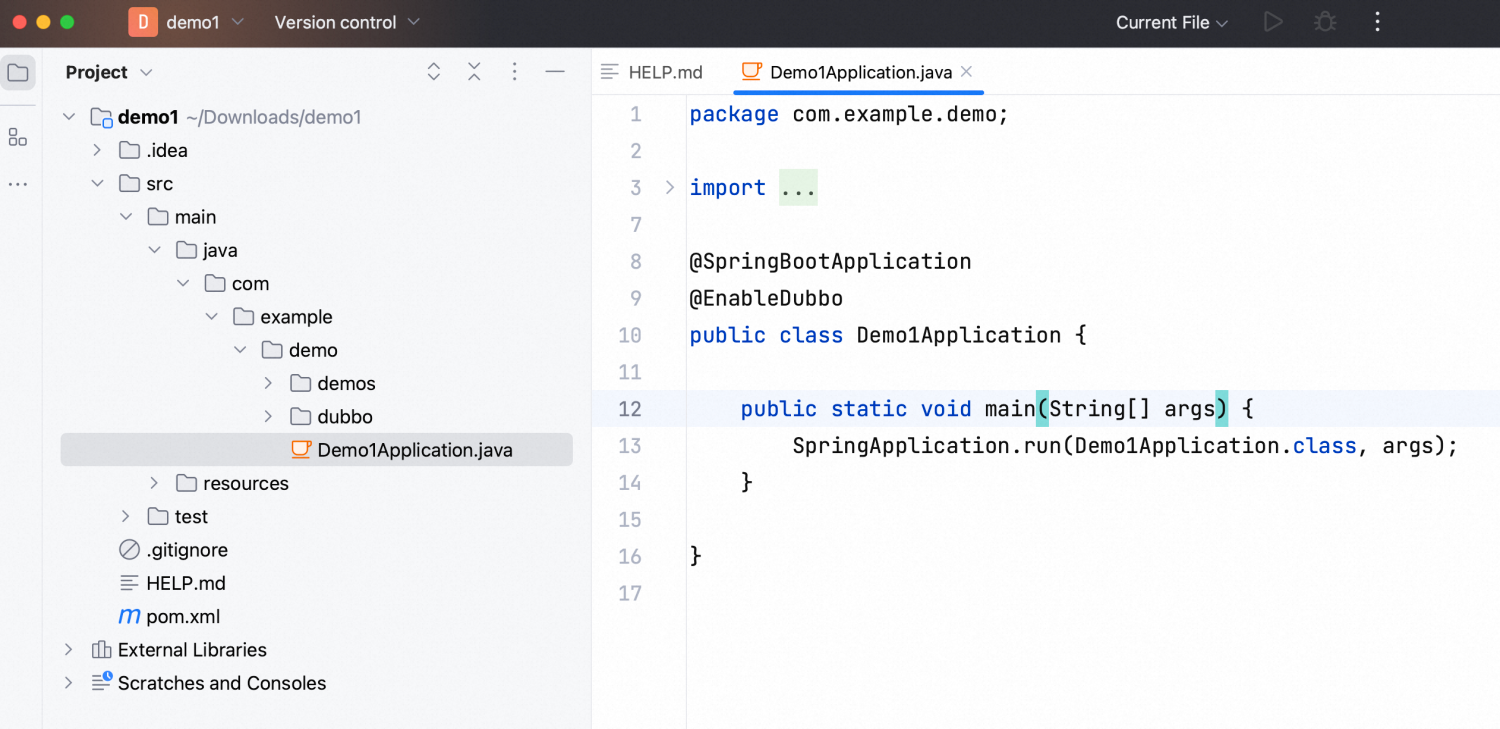
Task: Open the More Actions vertical dots menu
Action: pos(1378,22)
